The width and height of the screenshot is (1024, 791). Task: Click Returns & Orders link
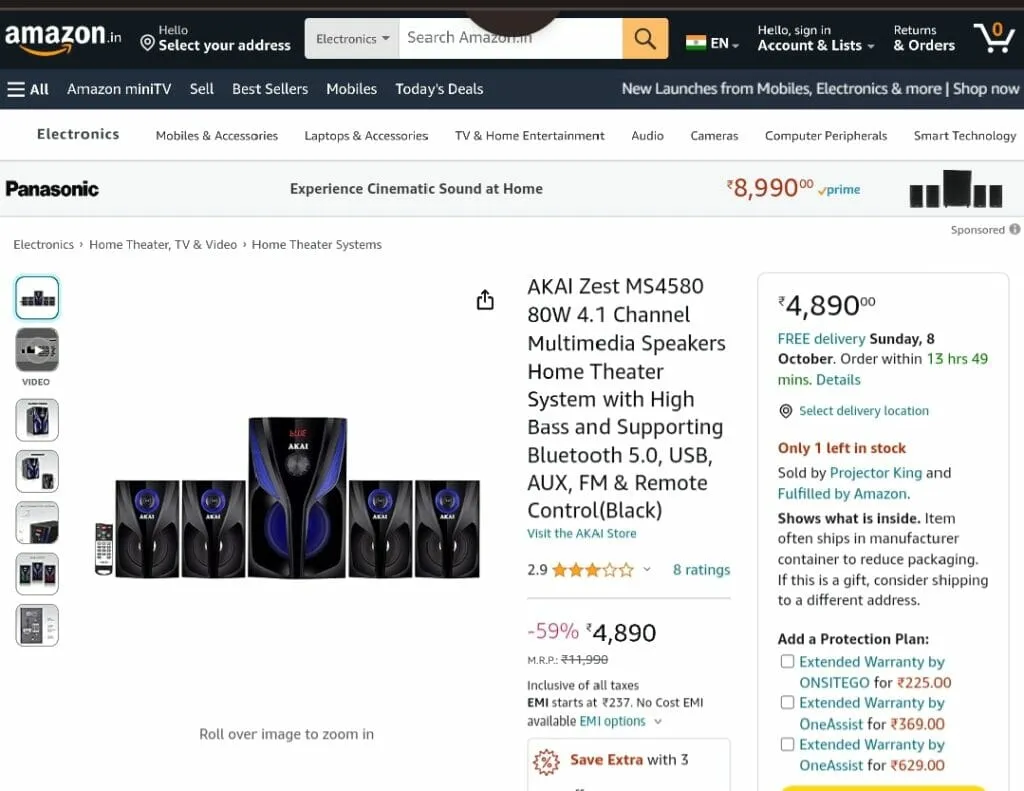[x=923, y=39]
